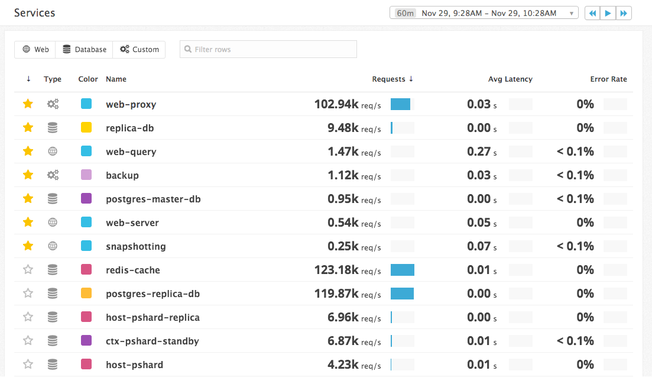Change the lavender color swatch for backup
Viewport: 652px width, 377px height.
click(86, 175)
